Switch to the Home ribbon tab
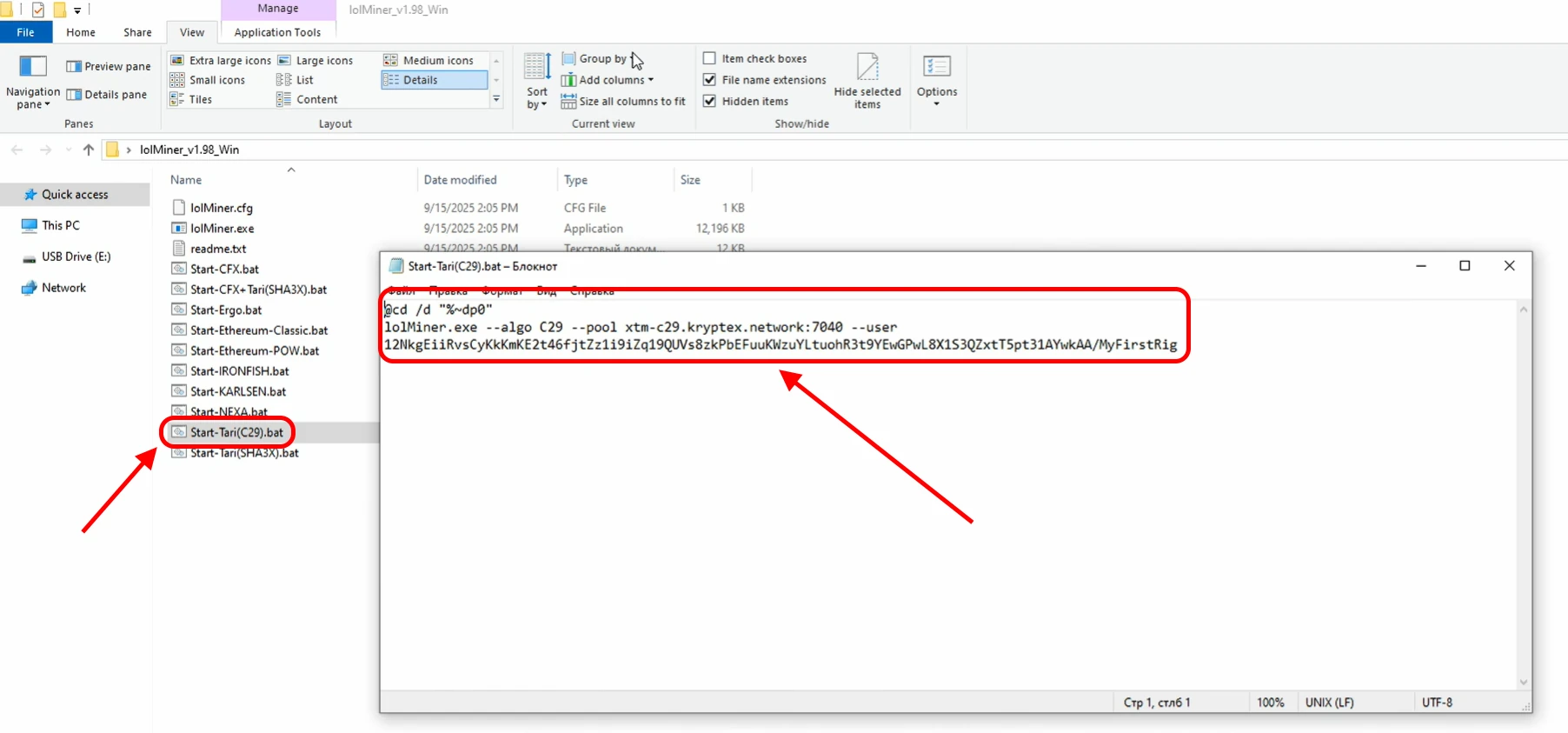Image resolution: width=1568 pixels, height=733 pixels. click(81, 32)
